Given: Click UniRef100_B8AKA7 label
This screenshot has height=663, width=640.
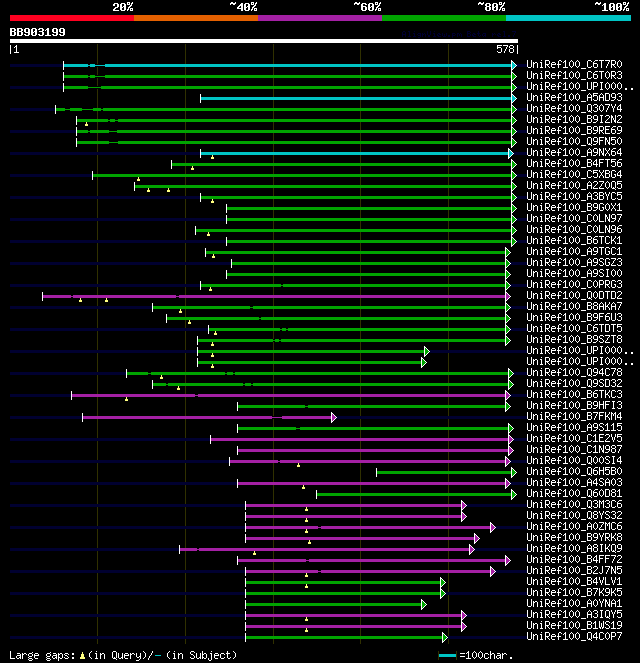Looking at the screenshot, I should 574,306.
